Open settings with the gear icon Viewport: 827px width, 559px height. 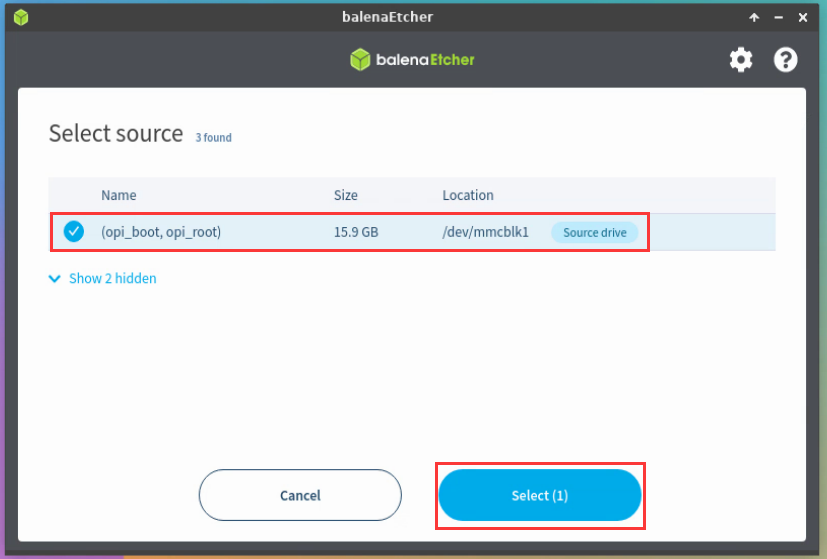click(740, 60)
